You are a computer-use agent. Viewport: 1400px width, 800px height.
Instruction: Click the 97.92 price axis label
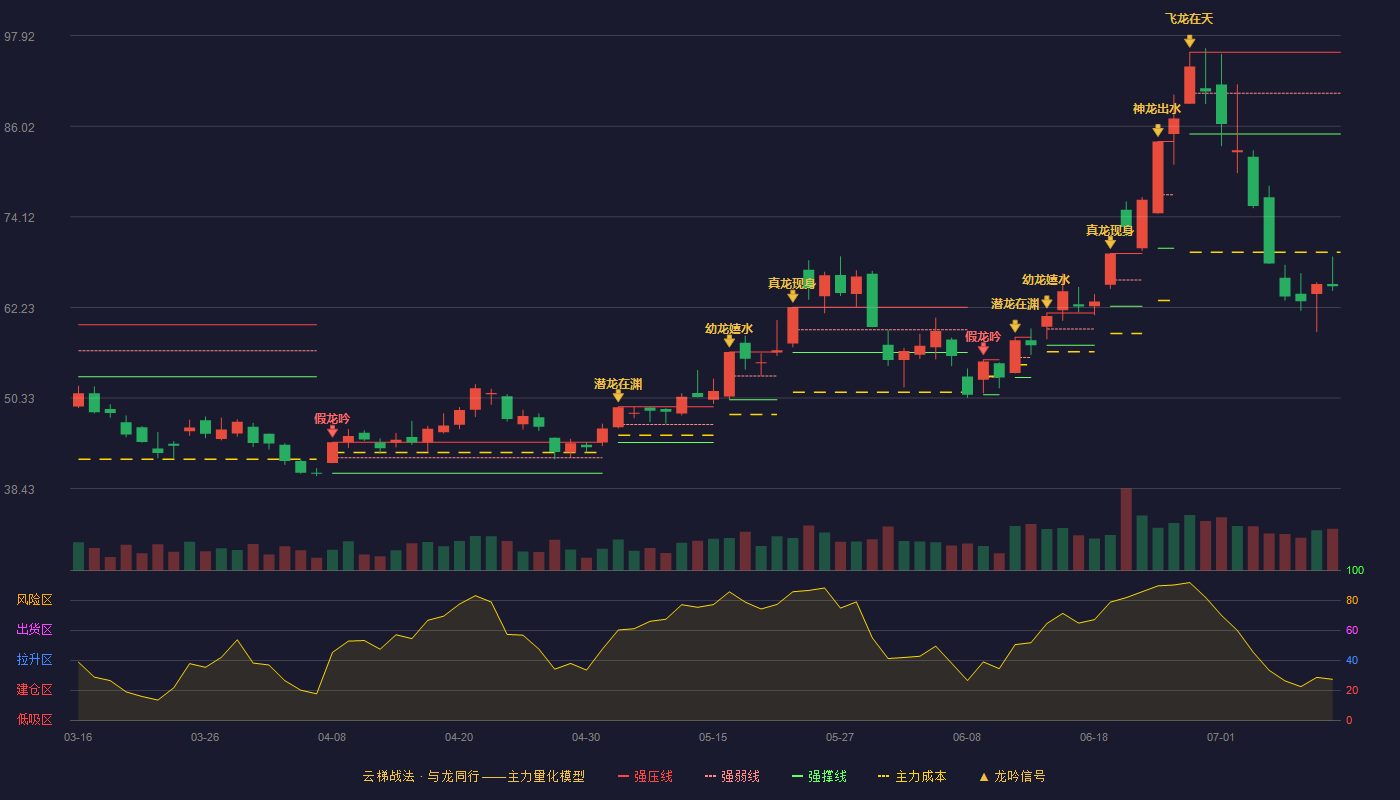point(19,37)
